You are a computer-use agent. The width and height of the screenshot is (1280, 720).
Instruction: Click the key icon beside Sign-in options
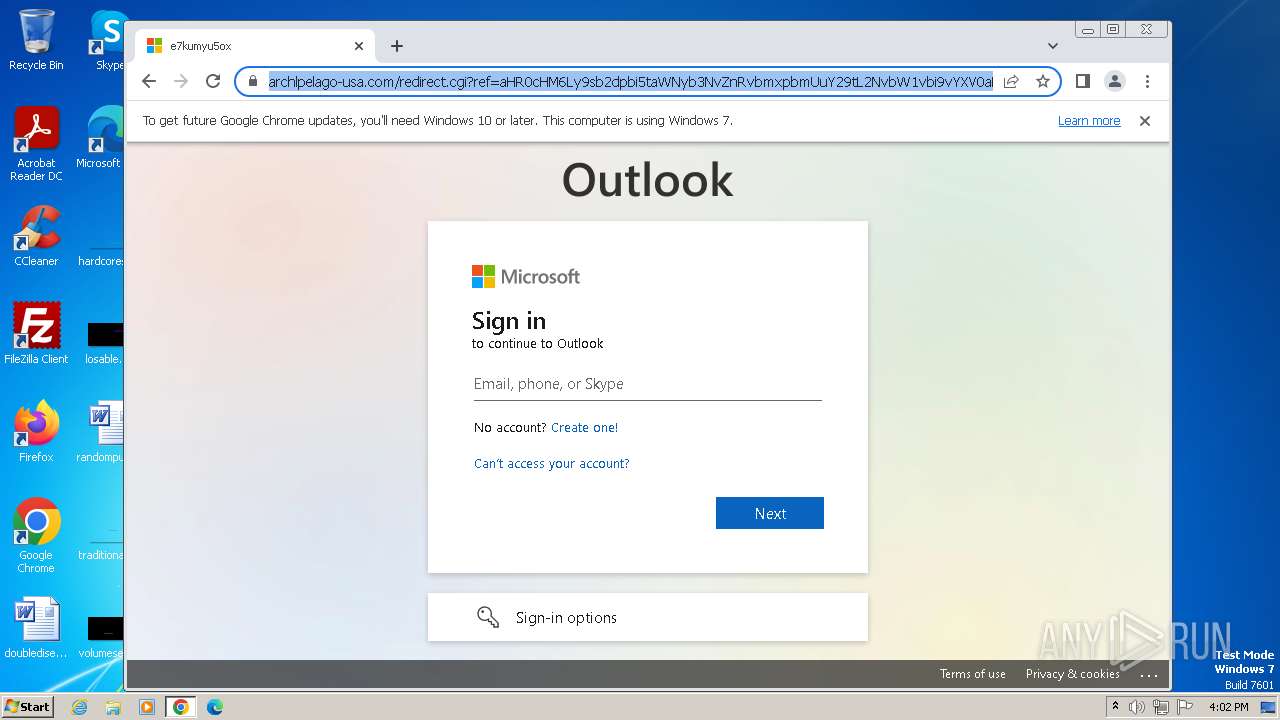[x=488, y=617]
